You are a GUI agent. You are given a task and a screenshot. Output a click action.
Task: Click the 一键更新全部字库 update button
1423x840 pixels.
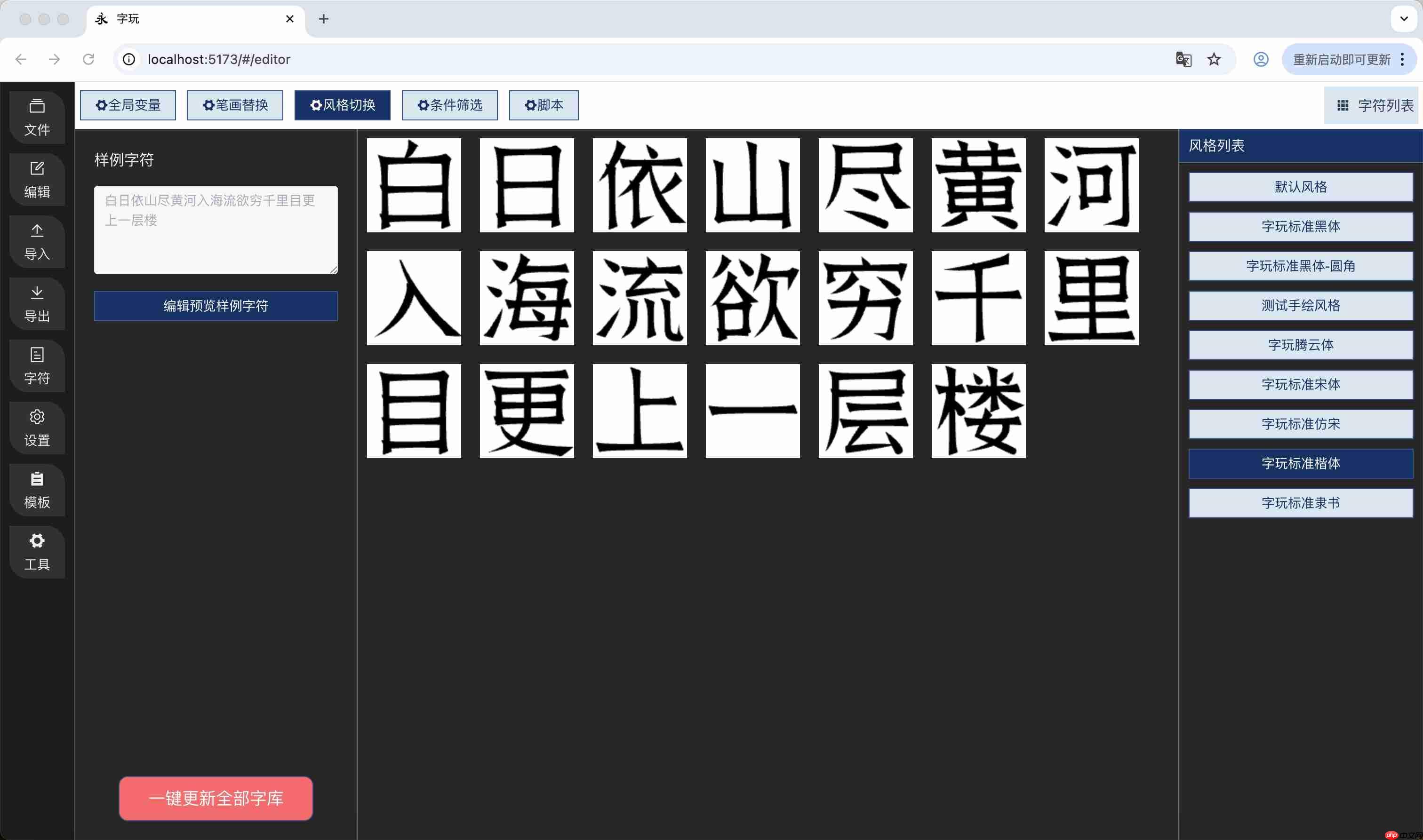(x=215, y=798)
